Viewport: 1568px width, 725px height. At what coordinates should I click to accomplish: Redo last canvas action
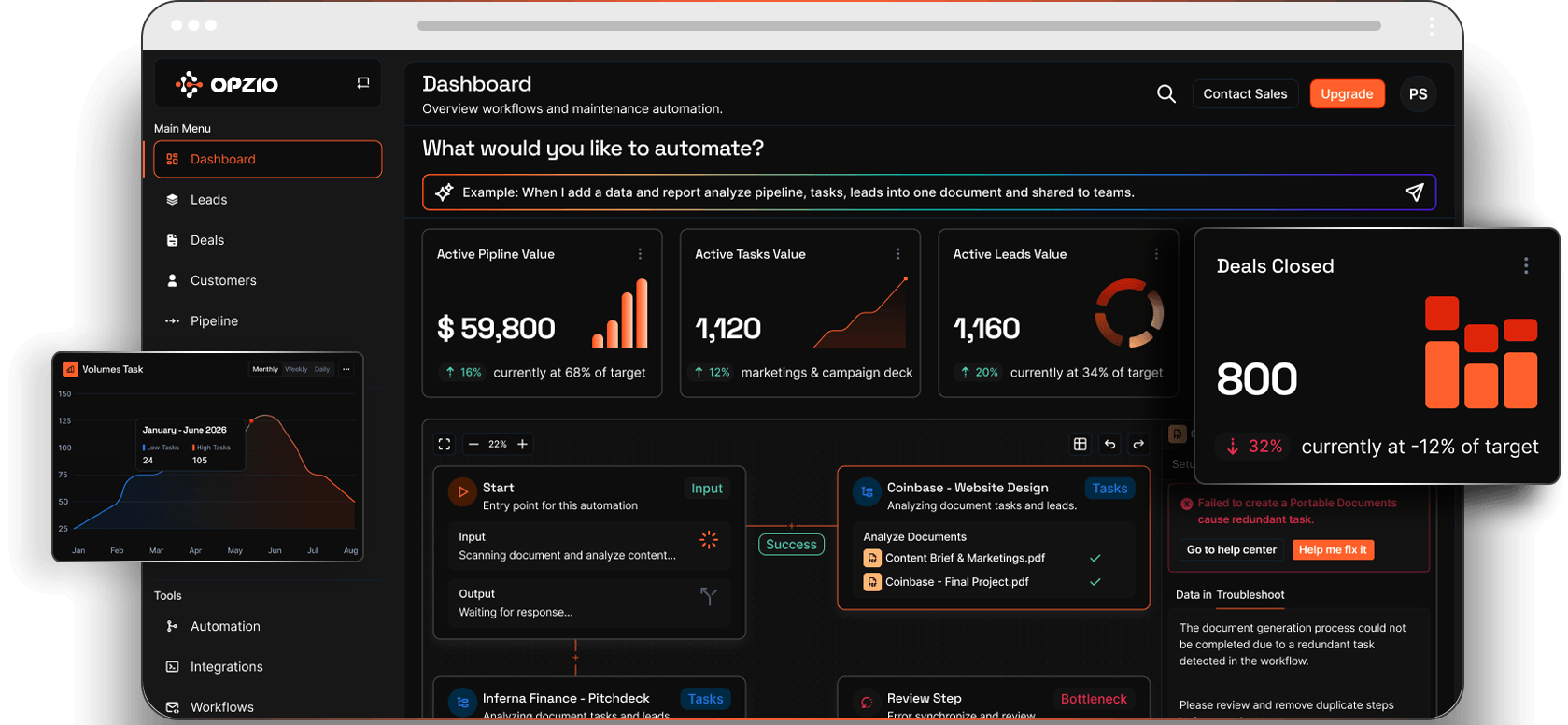pos(1138,444)
